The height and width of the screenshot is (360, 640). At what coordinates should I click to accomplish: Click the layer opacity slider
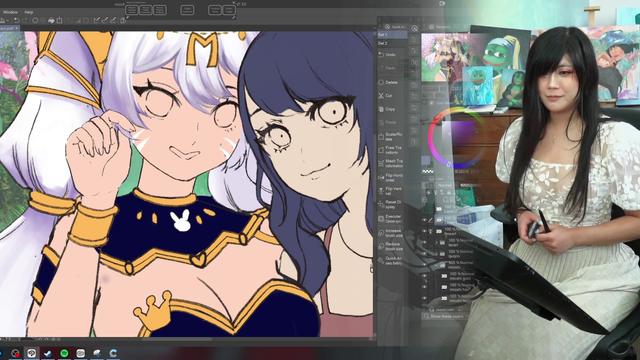click(471, 185)
